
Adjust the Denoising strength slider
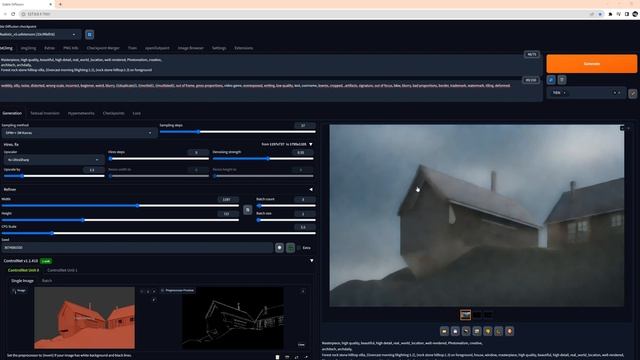click(x=263, y=159)
